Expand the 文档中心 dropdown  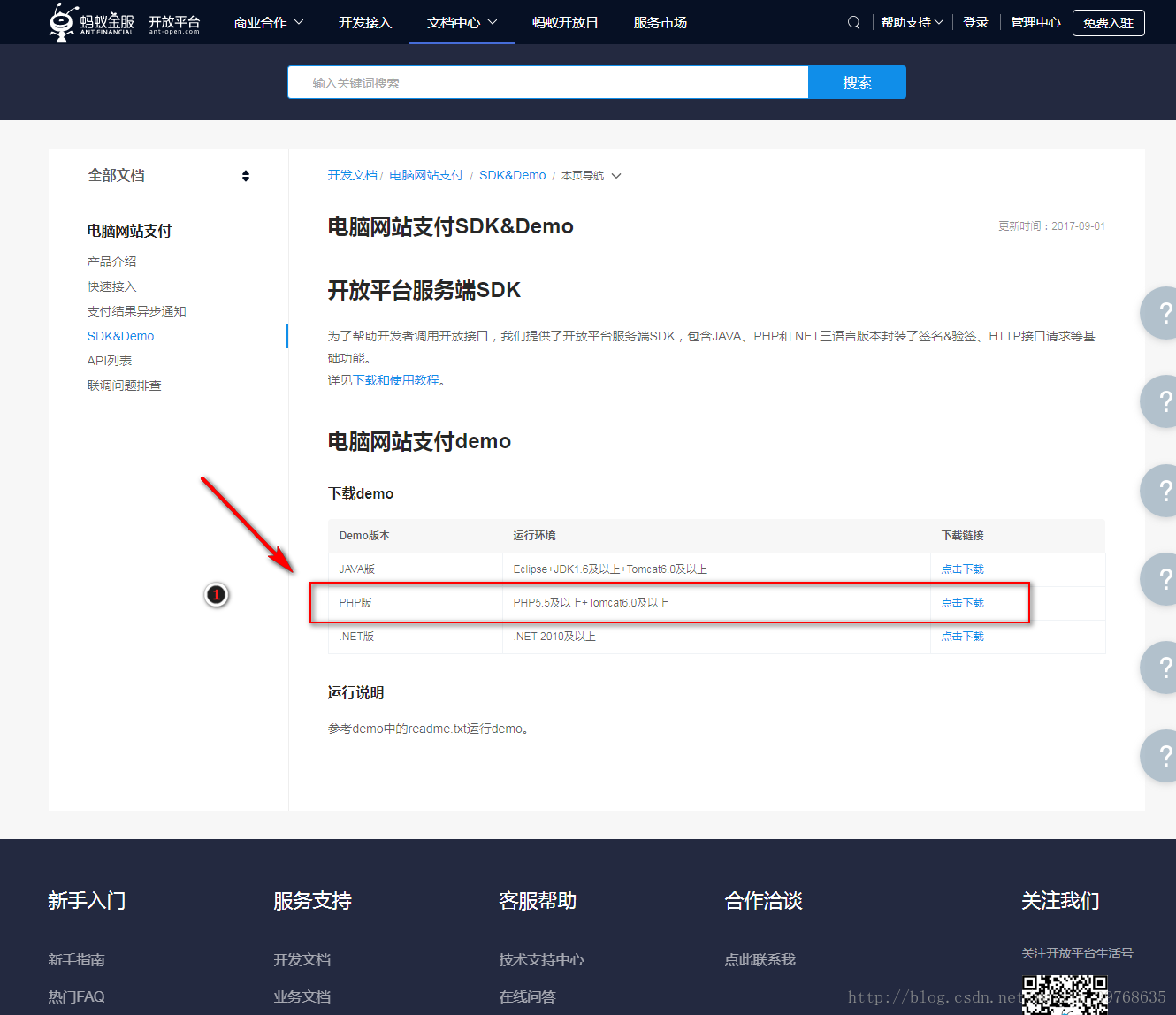[462, 22]
